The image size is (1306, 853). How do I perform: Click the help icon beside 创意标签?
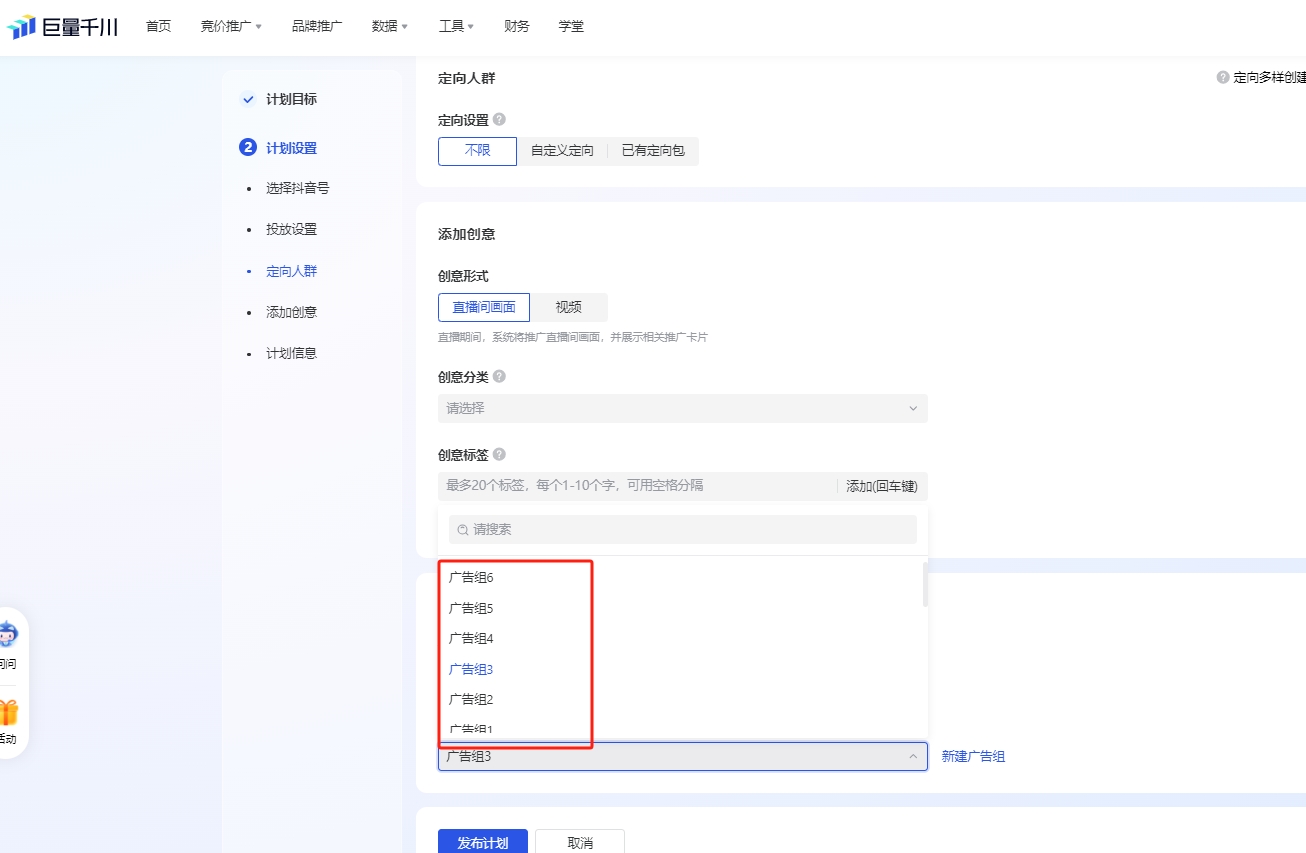pos(499,454)
